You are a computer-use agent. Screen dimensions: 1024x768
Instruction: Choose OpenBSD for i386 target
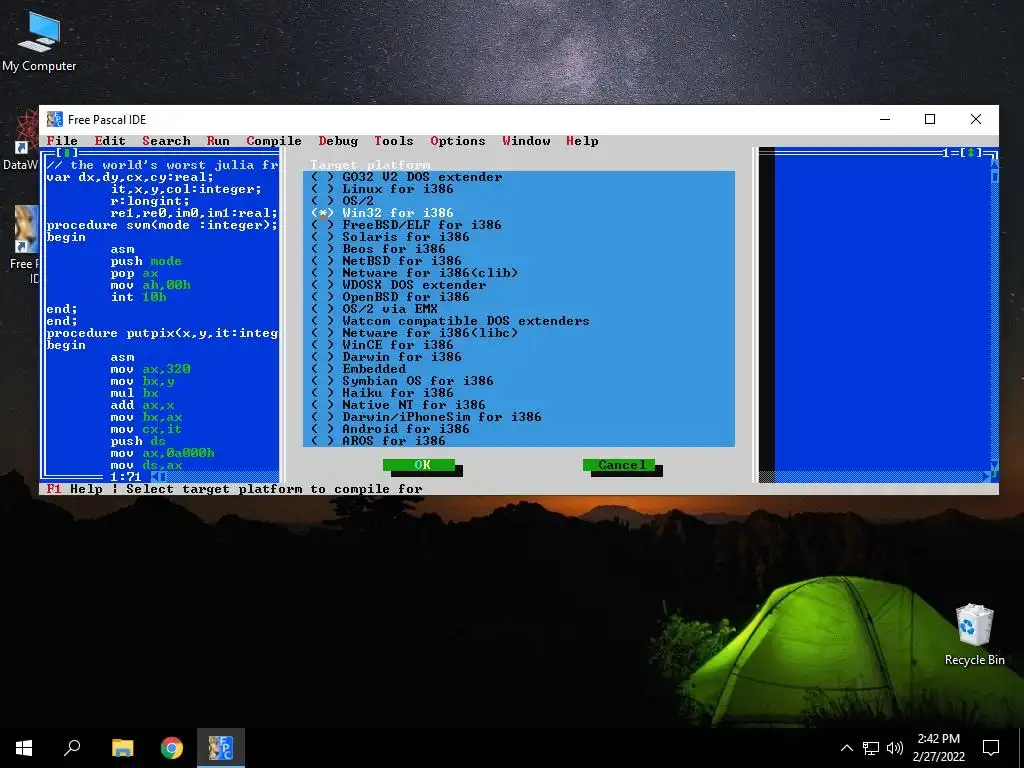pyautogui.click(x=390, y=296)
